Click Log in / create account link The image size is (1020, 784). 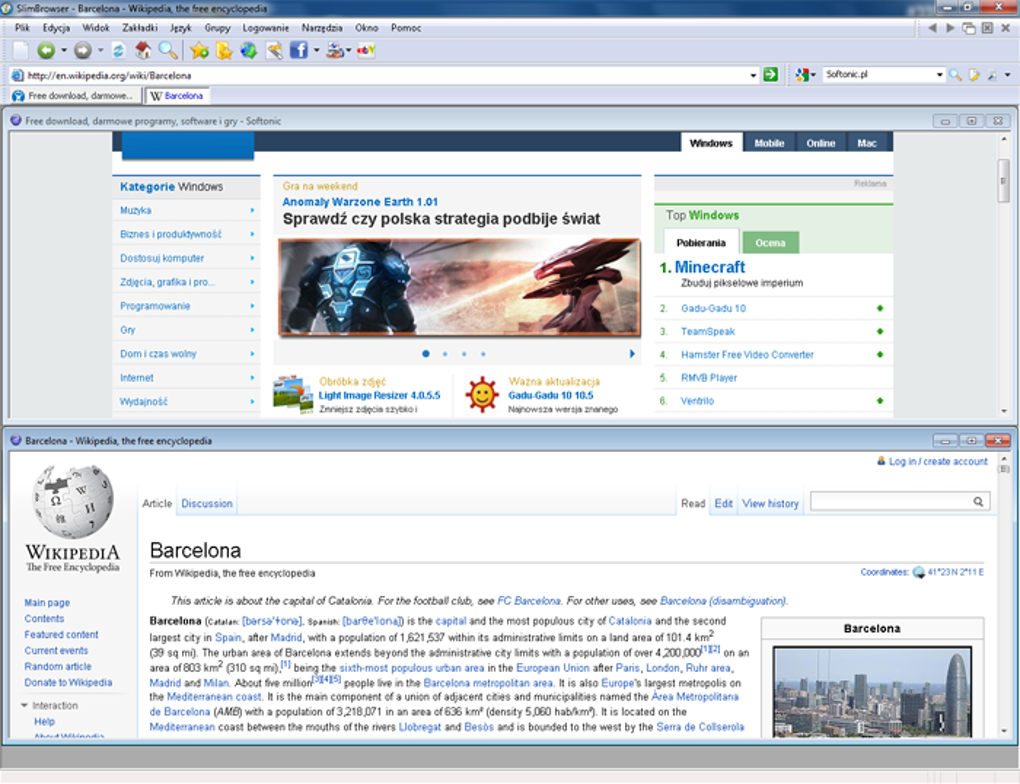tap(938, 461)
